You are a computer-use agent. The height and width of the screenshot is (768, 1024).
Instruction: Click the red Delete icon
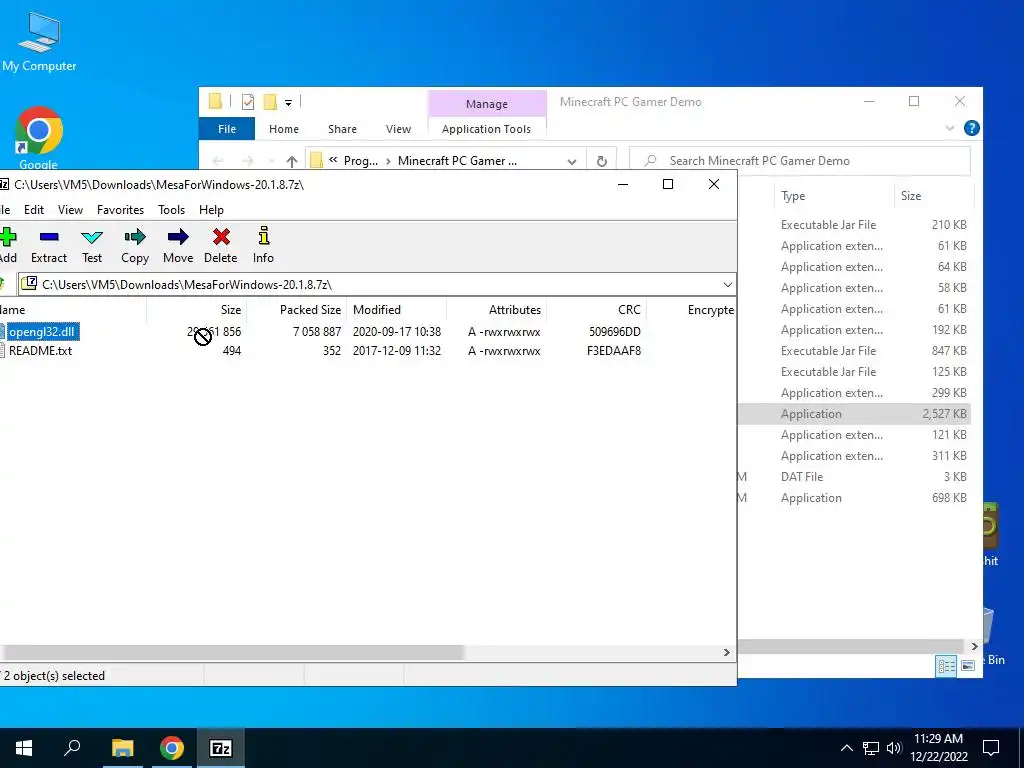(x=221, y=246)
